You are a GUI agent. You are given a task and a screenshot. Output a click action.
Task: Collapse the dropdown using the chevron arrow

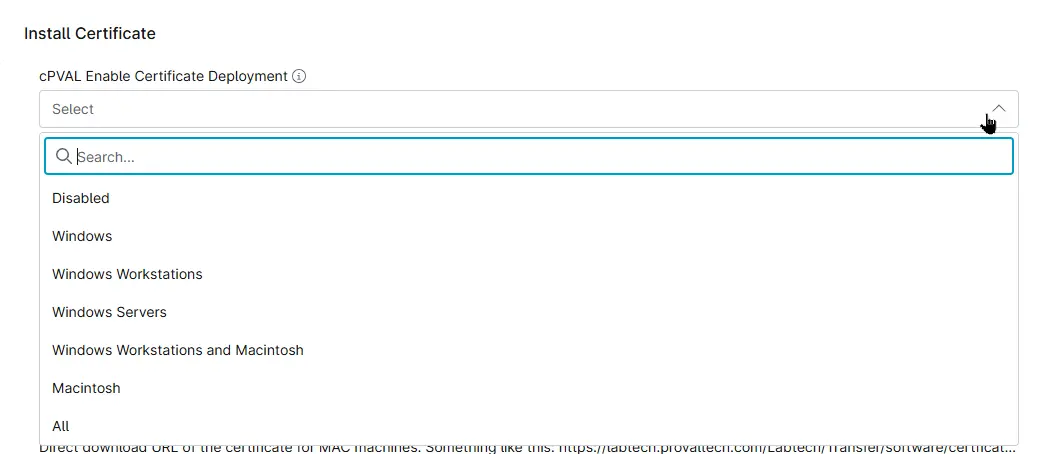pos(999,109)
